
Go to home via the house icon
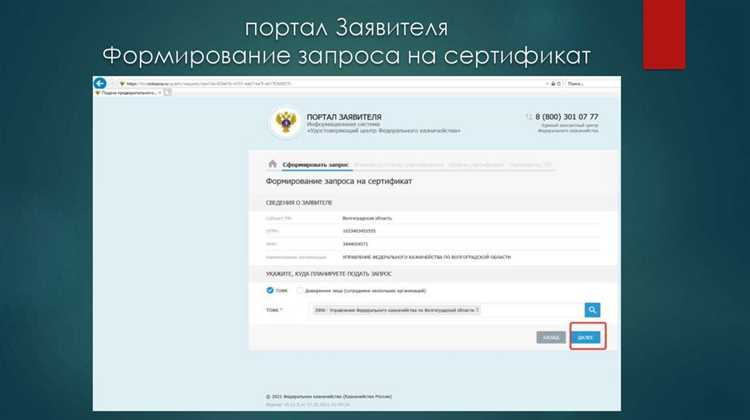click(272, 164)
